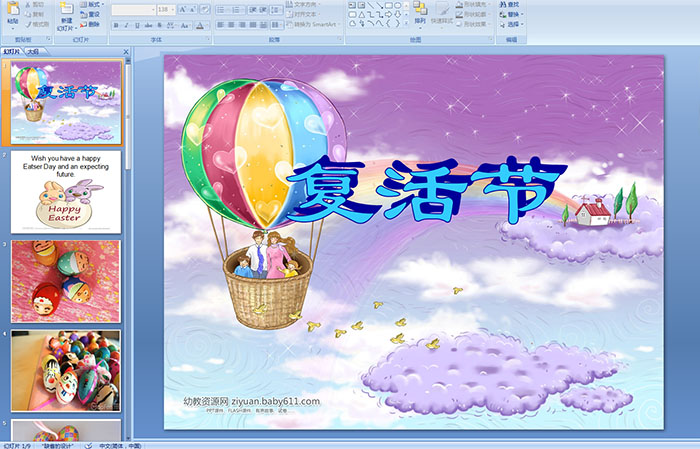Click the Bullets list icon

click(x=222, y=9)
